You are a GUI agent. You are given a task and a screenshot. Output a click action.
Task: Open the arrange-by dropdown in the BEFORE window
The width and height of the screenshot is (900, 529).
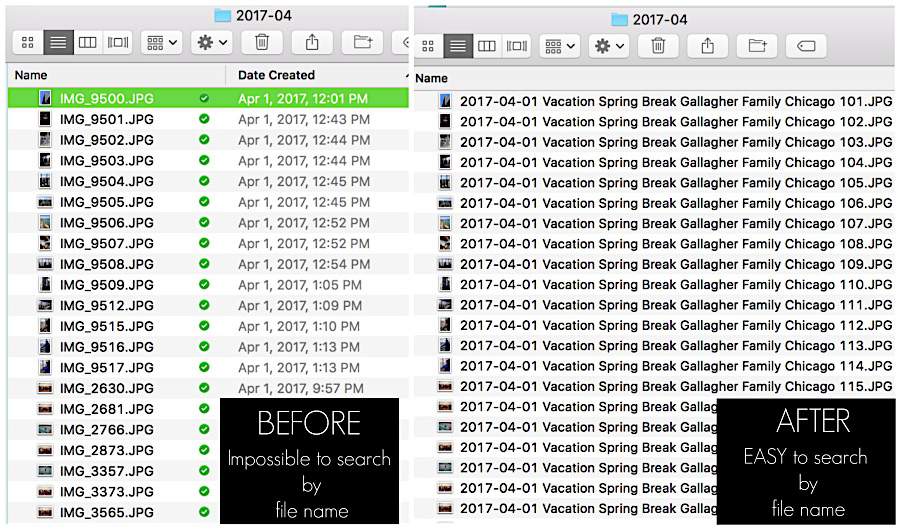click(161, 43)
